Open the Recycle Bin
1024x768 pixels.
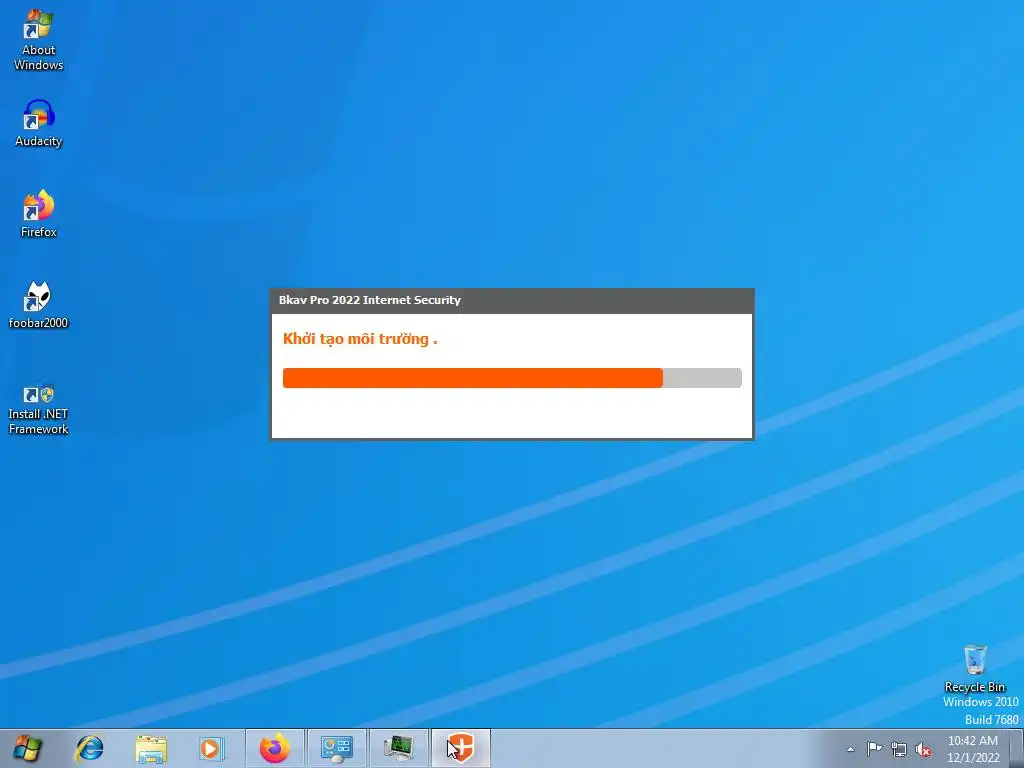[975, 669]
